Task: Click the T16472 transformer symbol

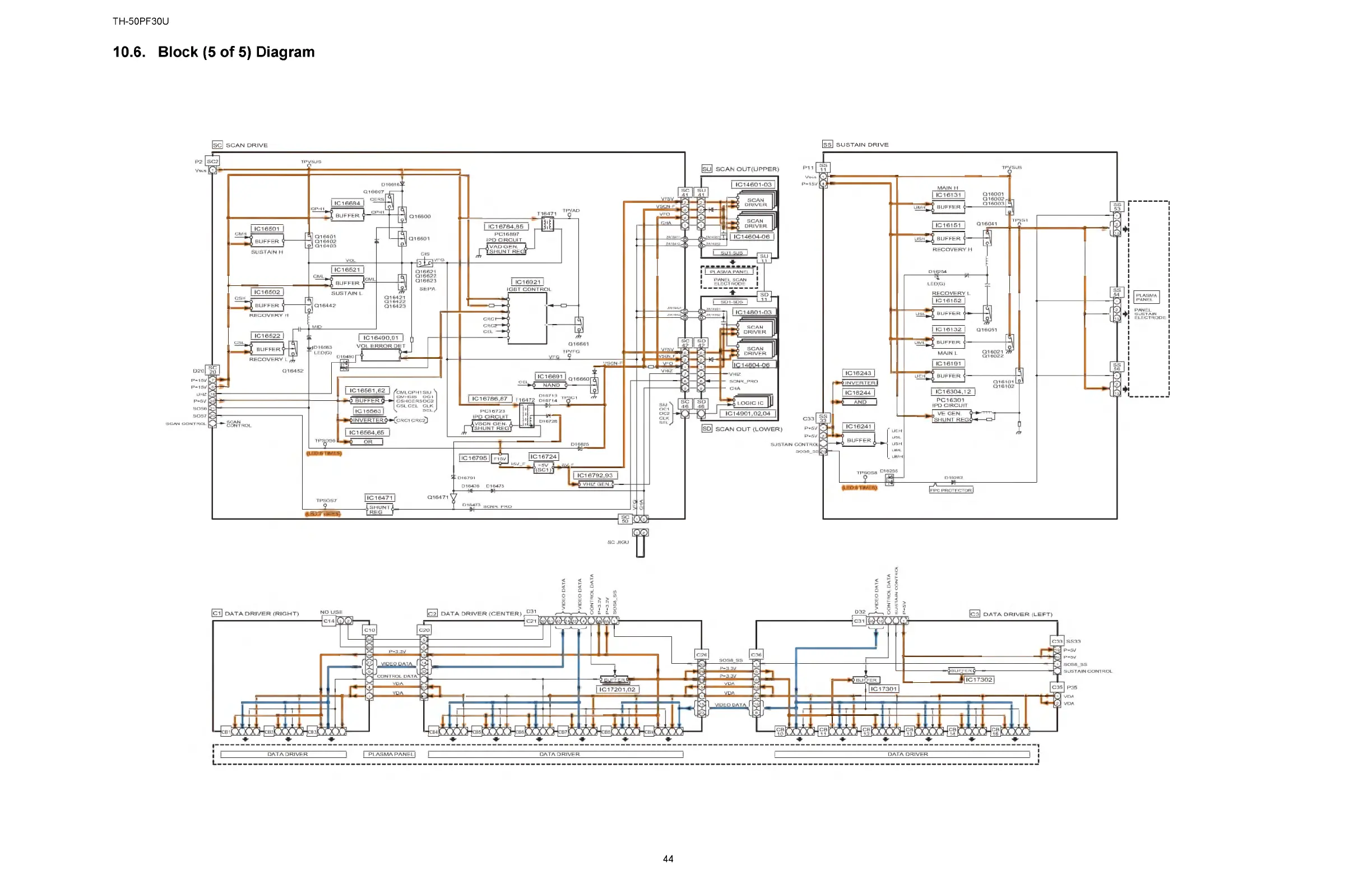Action: click(526, 415)
